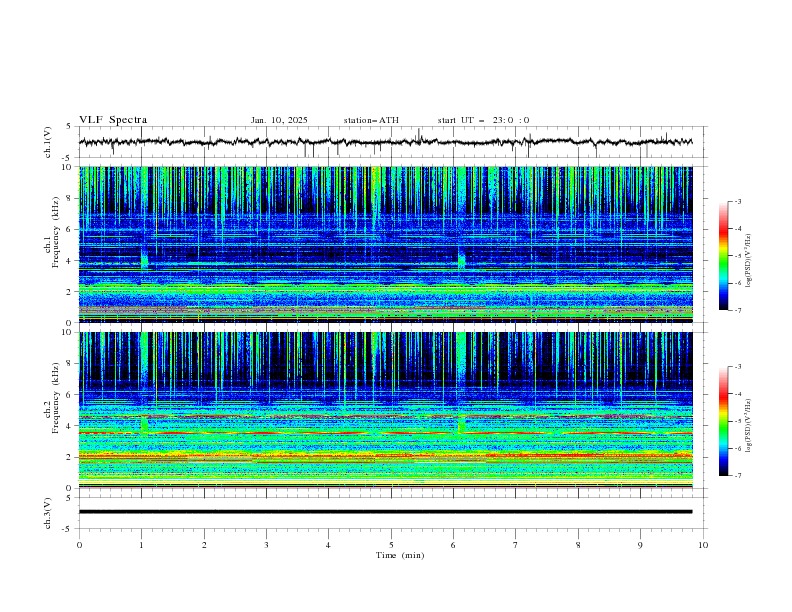Click the "-3" tick on ch.2 colorbar
The image size is (792, 612).
[737, 367]
